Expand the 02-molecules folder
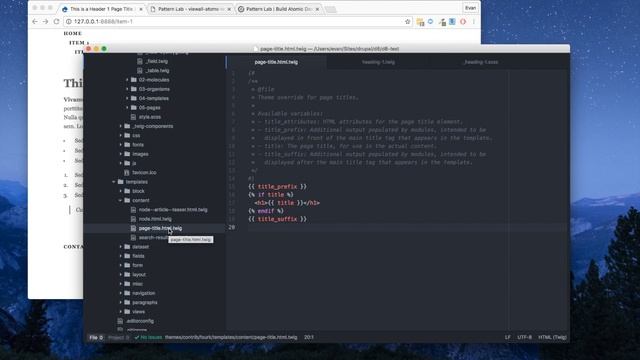Image resolution: width=640 pixels, height=360 pixels. pyautogui.click(x=154, y=80)
